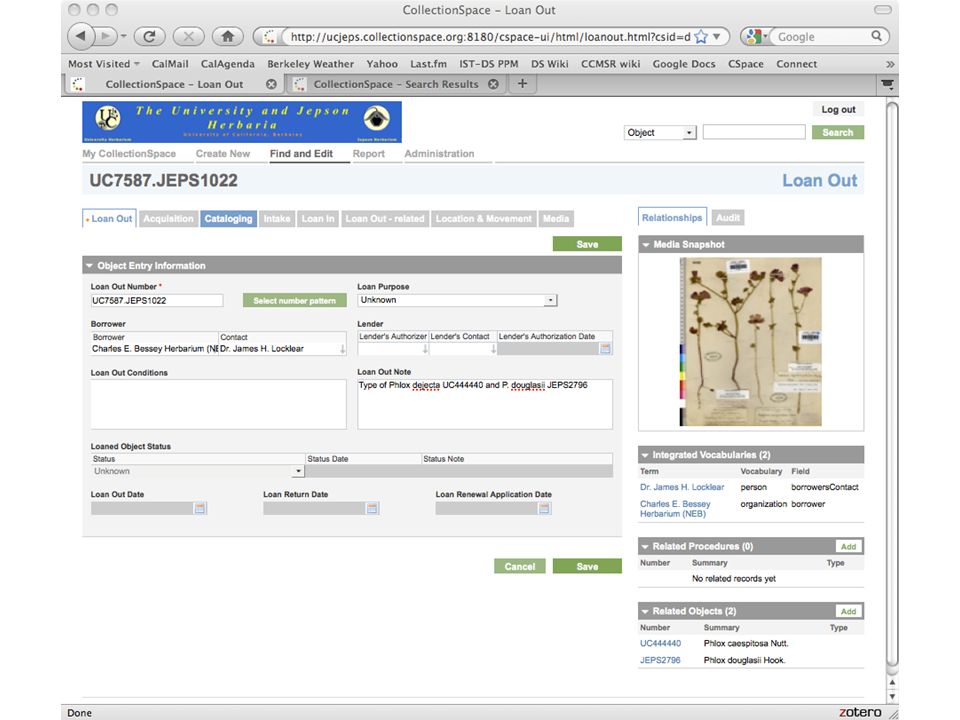Click the Loan Out Note text area
The width and height of the screenshot is (960, 720).
[485, 404]
